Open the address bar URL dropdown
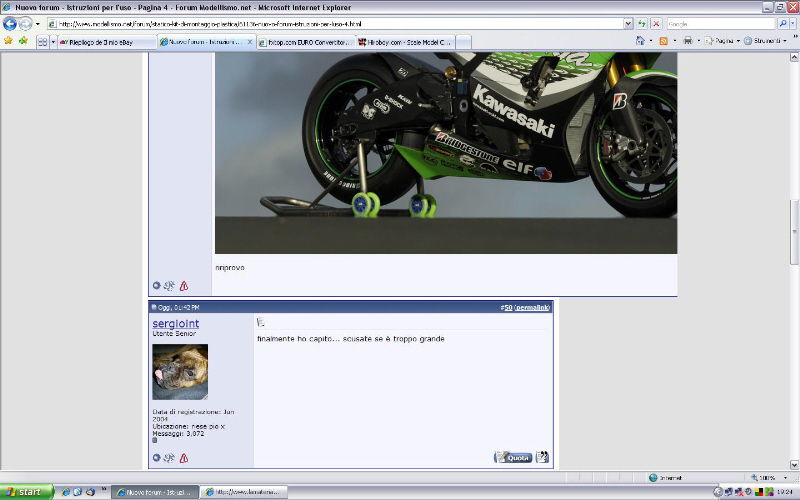The image size is (800, 500). tap(627, 23)
